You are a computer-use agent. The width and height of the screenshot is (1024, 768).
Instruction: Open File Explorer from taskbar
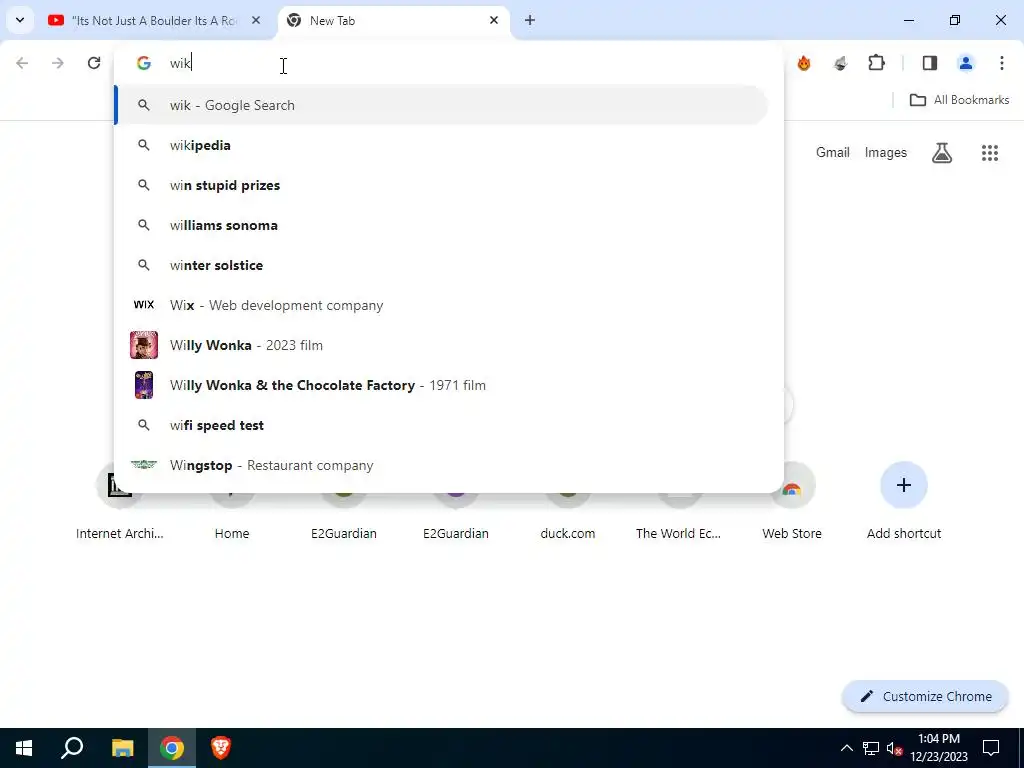123,748
